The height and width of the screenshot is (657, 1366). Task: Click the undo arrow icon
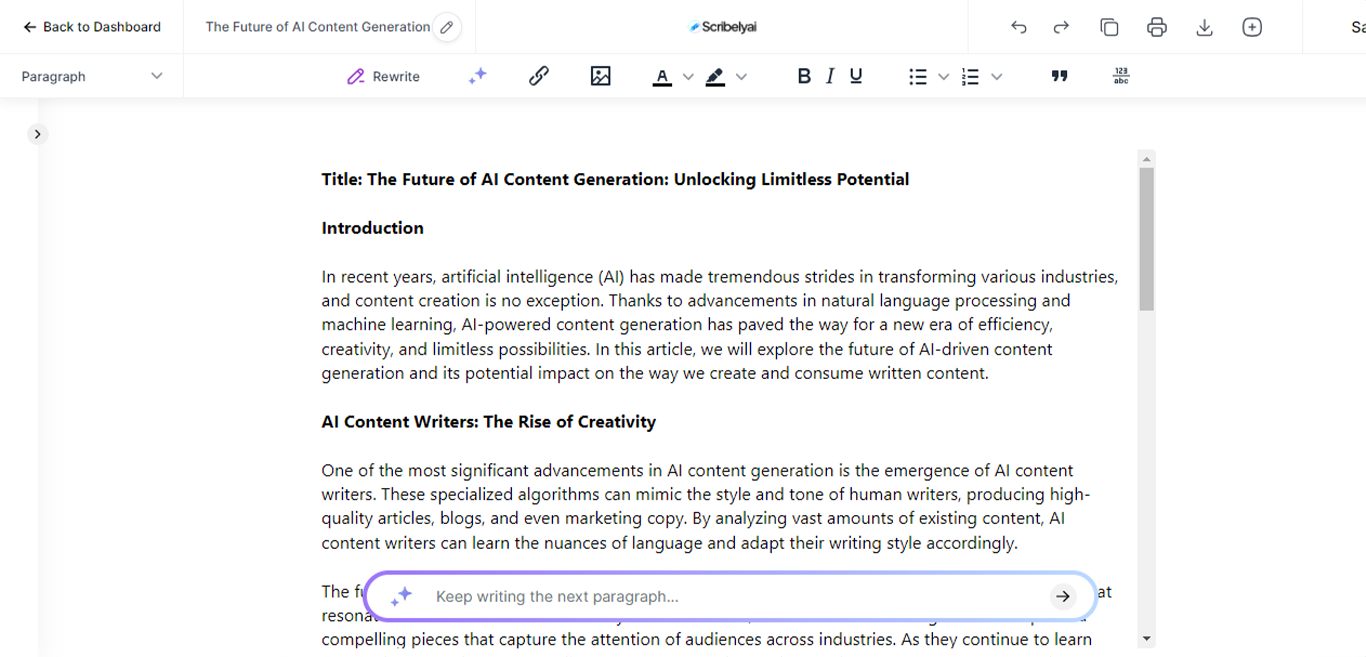click(1019, 27)
